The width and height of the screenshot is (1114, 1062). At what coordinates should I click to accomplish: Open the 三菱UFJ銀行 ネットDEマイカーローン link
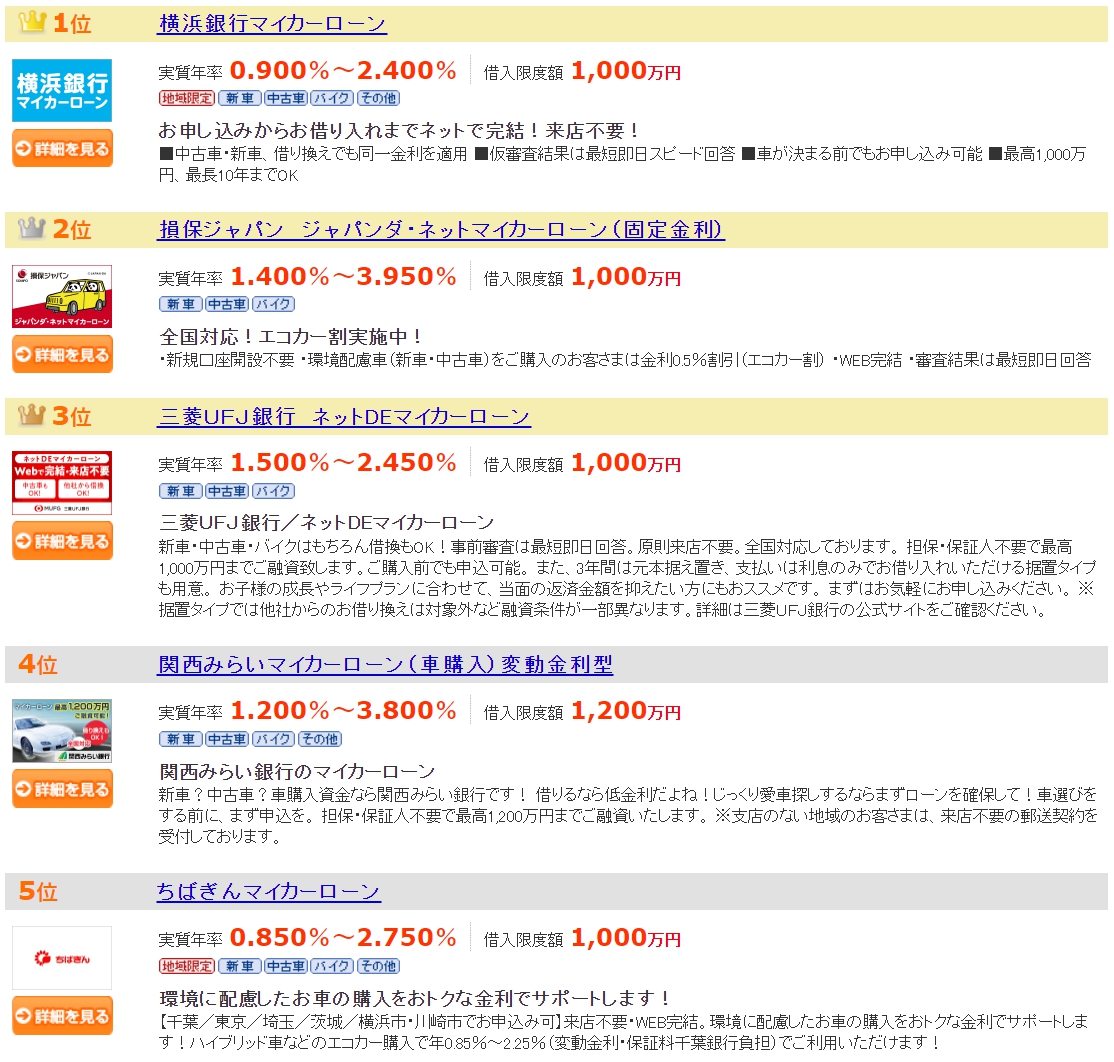[344, 416]
